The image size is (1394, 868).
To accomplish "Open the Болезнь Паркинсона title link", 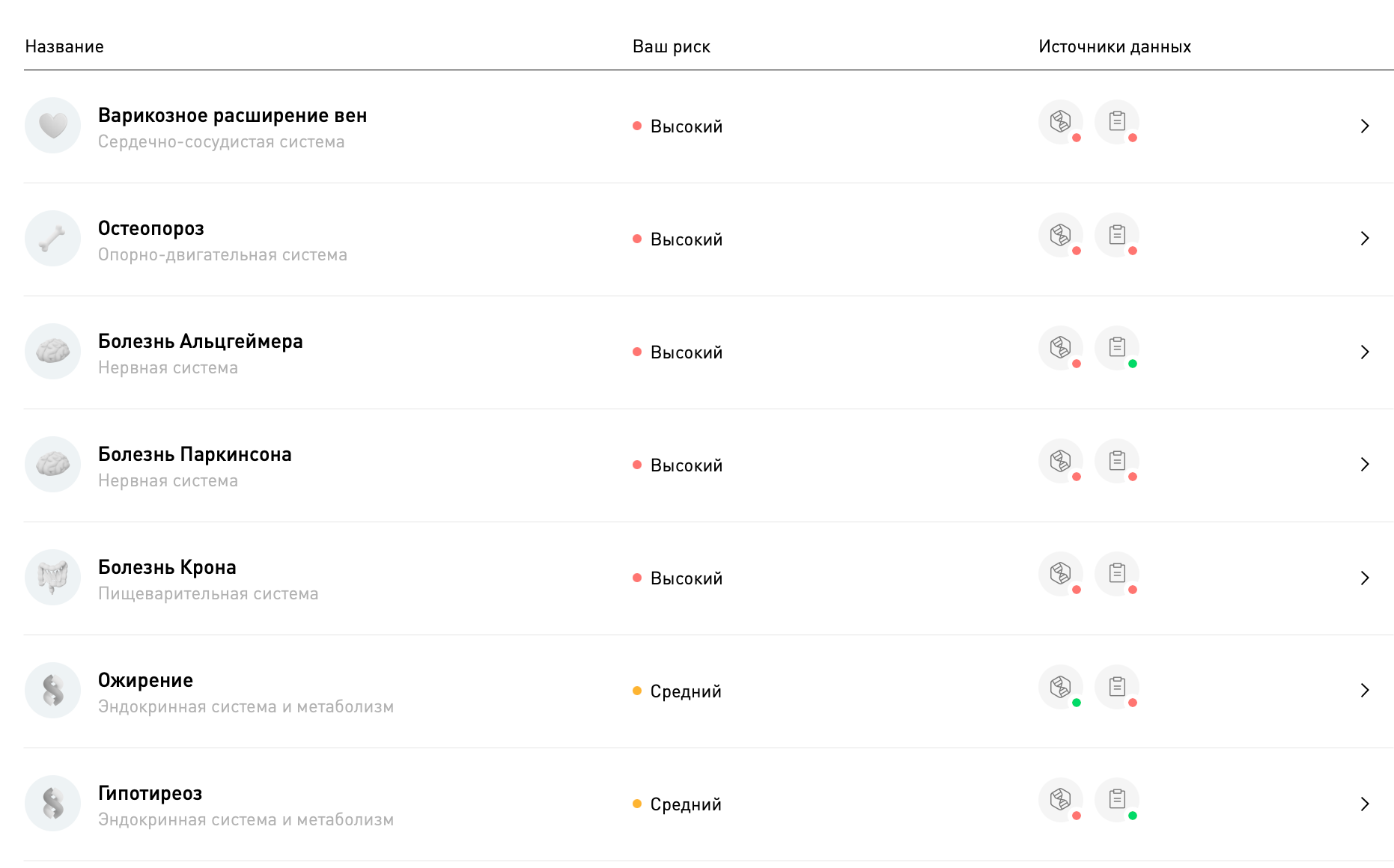I will [195, 454].
